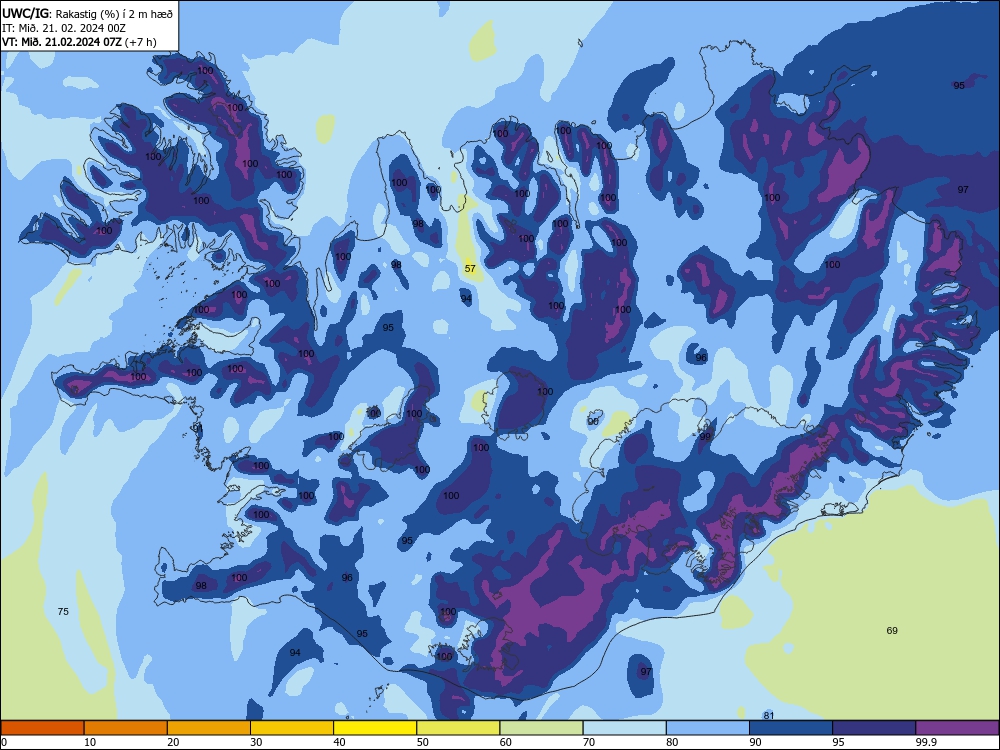Click the amber 20–30 legend swatch
Viewport: 1000px width, 750px height.
pos(209,728)
